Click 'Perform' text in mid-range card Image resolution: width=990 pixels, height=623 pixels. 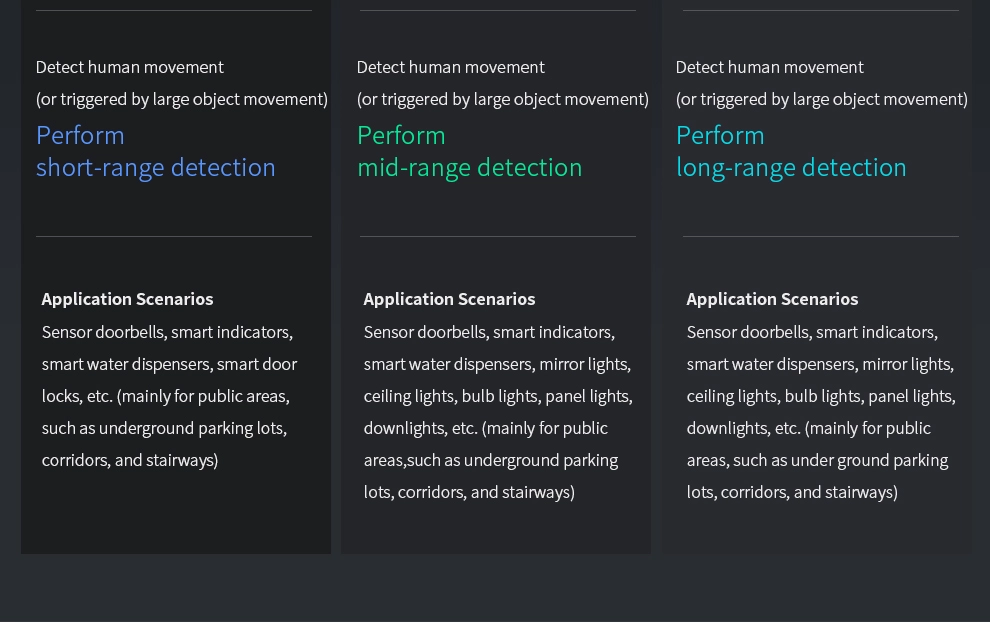coord(401,135)
